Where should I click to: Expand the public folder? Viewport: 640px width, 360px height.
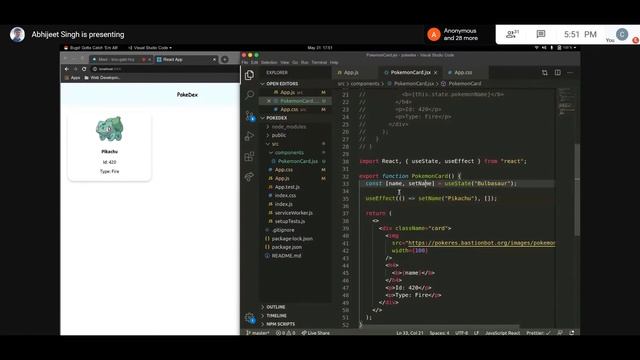pos(279,135)
